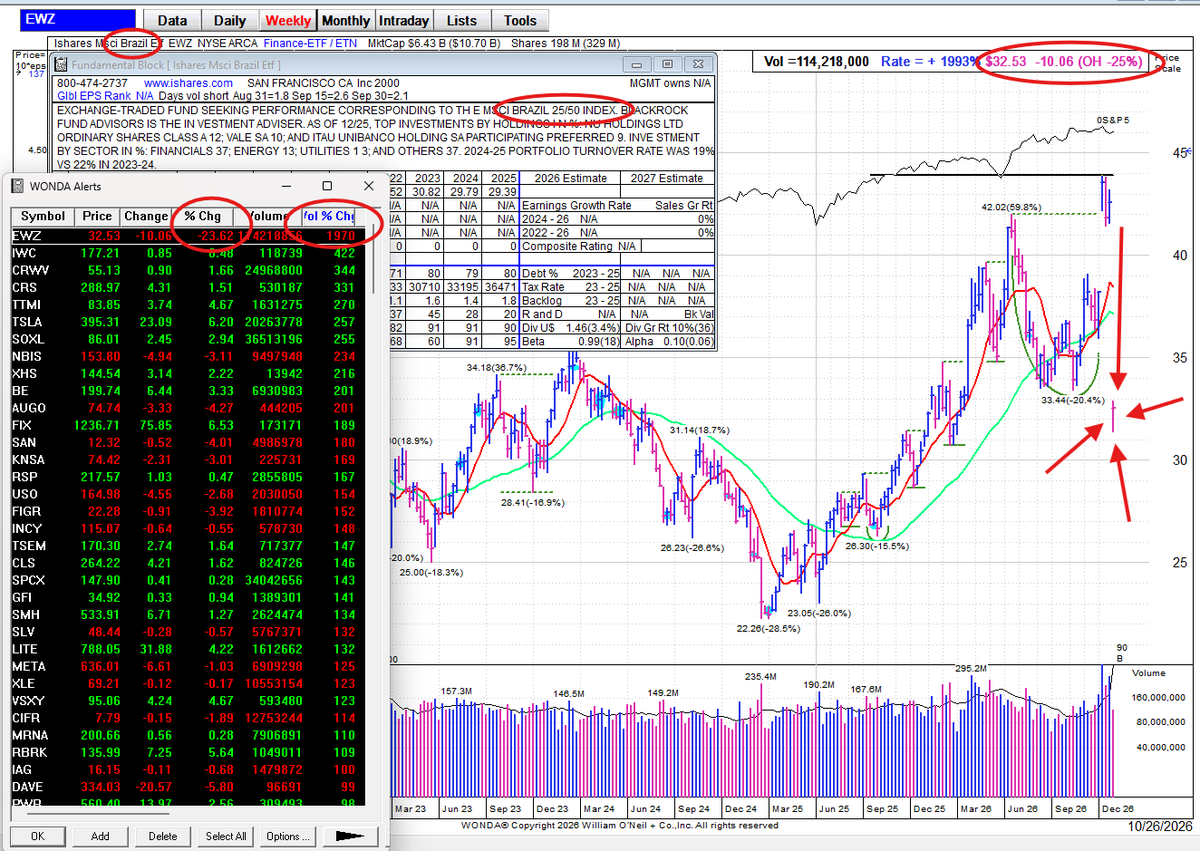Click OK in the WONDA Alerts window
The image size is (1200, 851).
(x=38, y=836)
